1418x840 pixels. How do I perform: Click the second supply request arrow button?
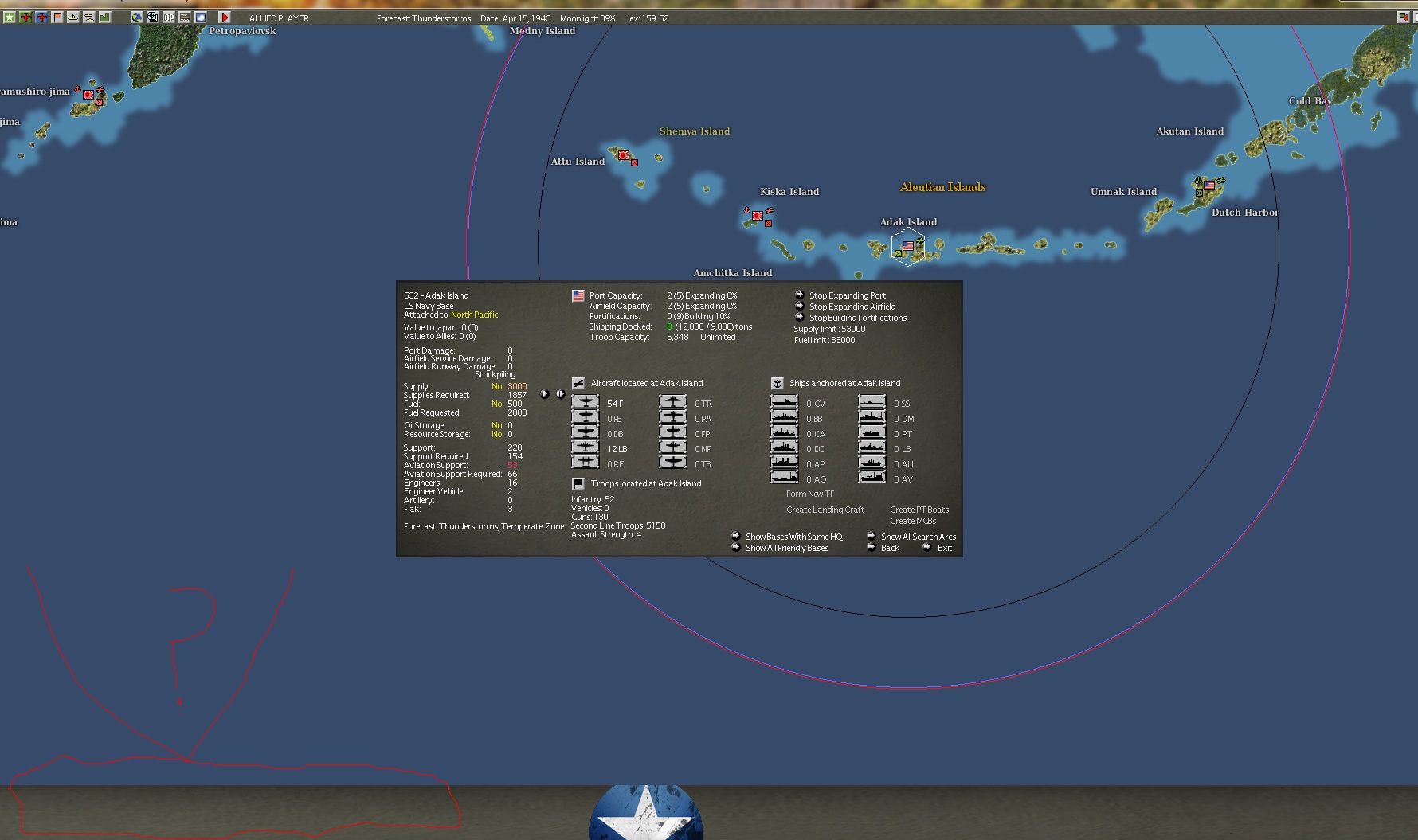560,394
